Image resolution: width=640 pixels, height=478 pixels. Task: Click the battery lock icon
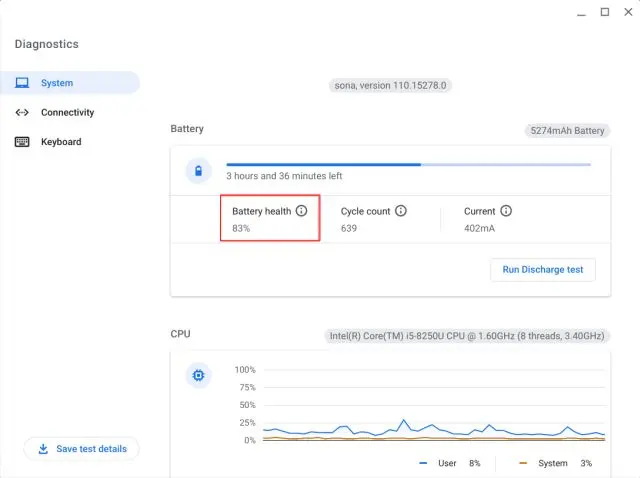(198, 171)
